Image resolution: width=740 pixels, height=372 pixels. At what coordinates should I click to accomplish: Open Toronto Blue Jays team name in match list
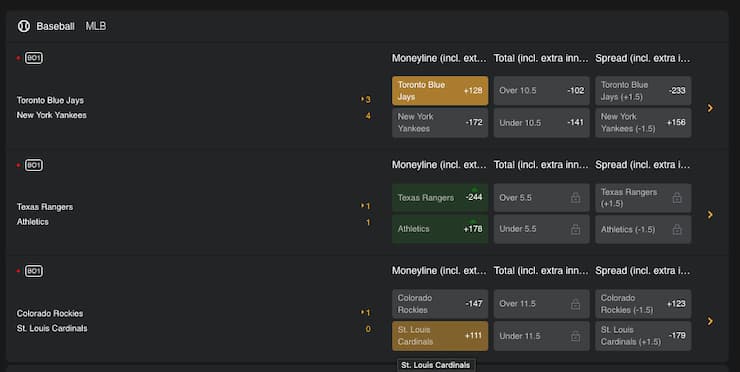click(x=50, y=100)
